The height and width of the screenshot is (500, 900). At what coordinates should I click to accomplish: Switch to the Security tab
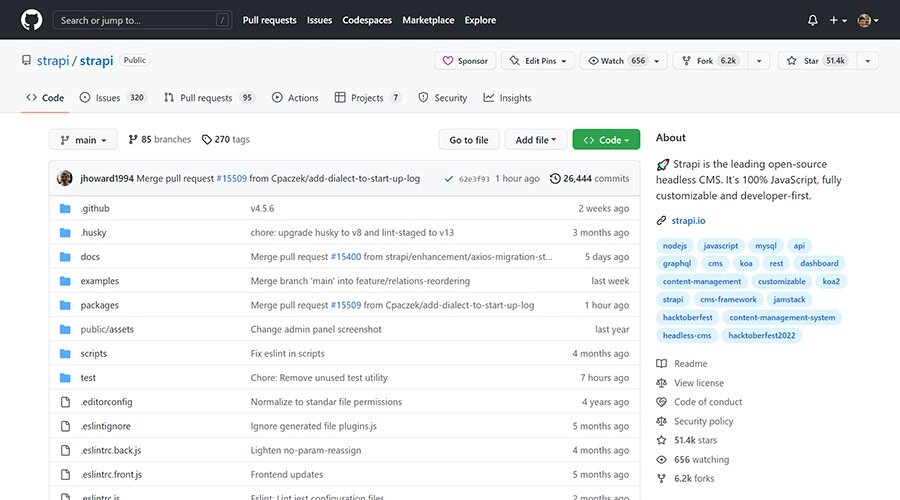click(x=443, y=98)
